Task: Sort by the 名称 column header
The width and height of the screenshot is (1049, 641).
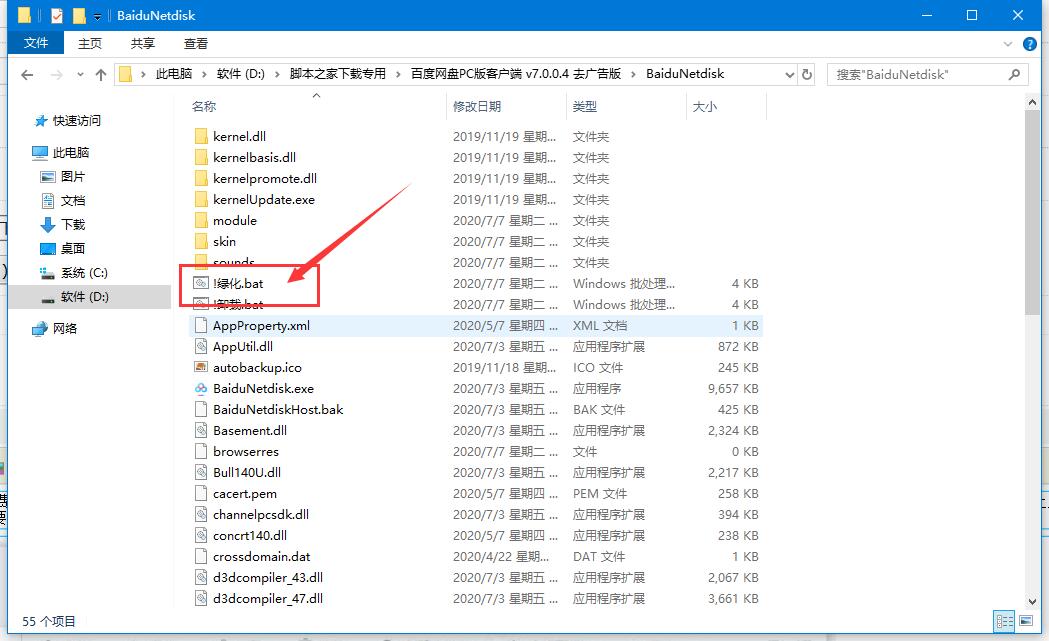Action: 204,106
